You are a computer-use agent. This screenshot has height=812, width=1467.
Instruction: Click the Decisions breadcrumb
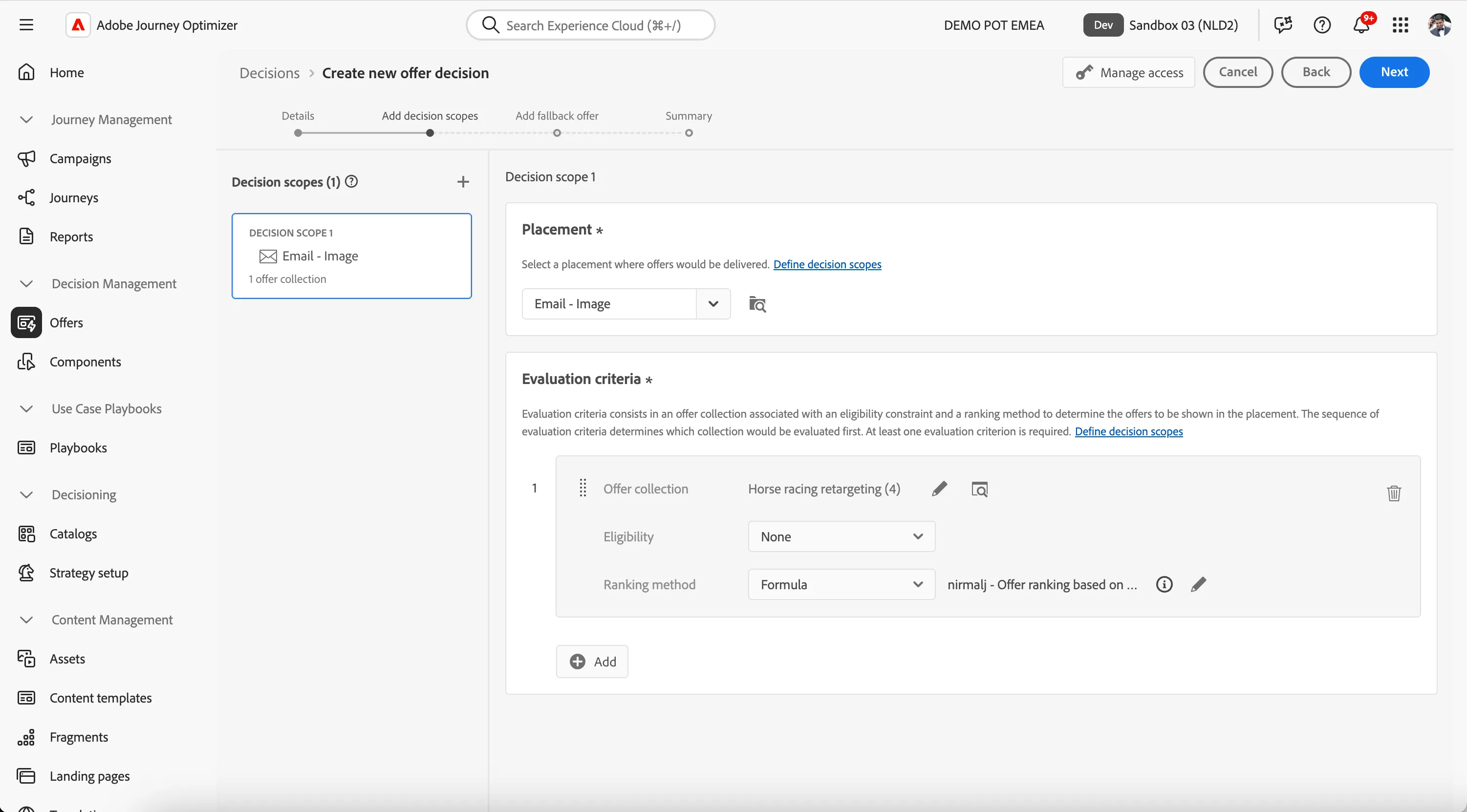point(269,73)
